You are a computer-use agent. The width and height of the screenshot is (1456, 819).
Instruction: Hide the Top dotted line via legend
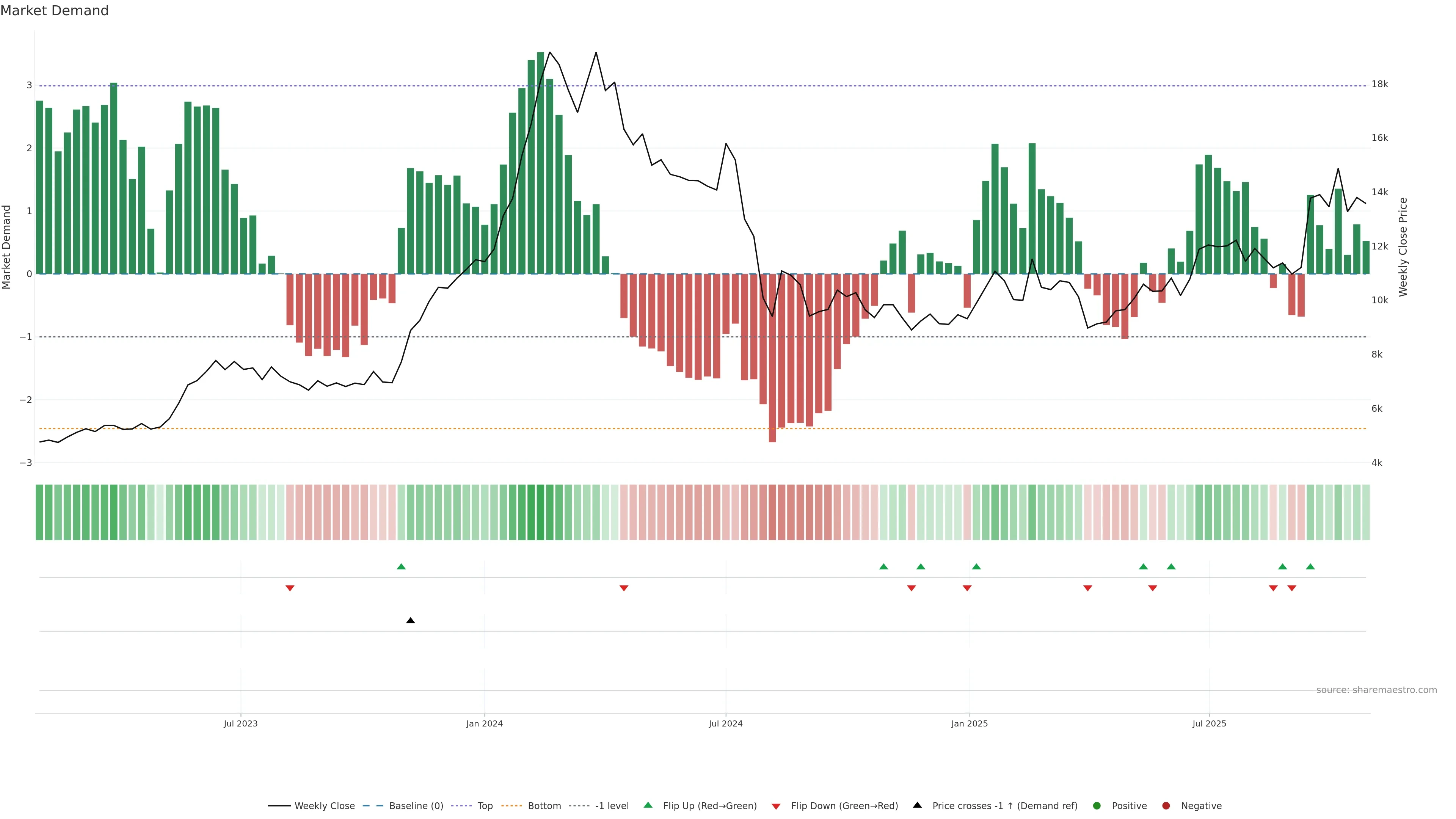[x=485, y=805]
